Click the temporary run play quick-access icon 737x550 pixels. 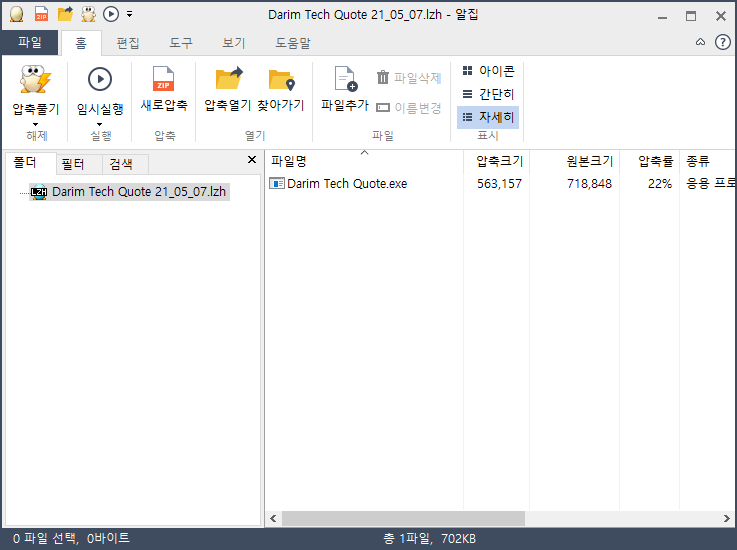pyautogui.click(x=111, y=14)
